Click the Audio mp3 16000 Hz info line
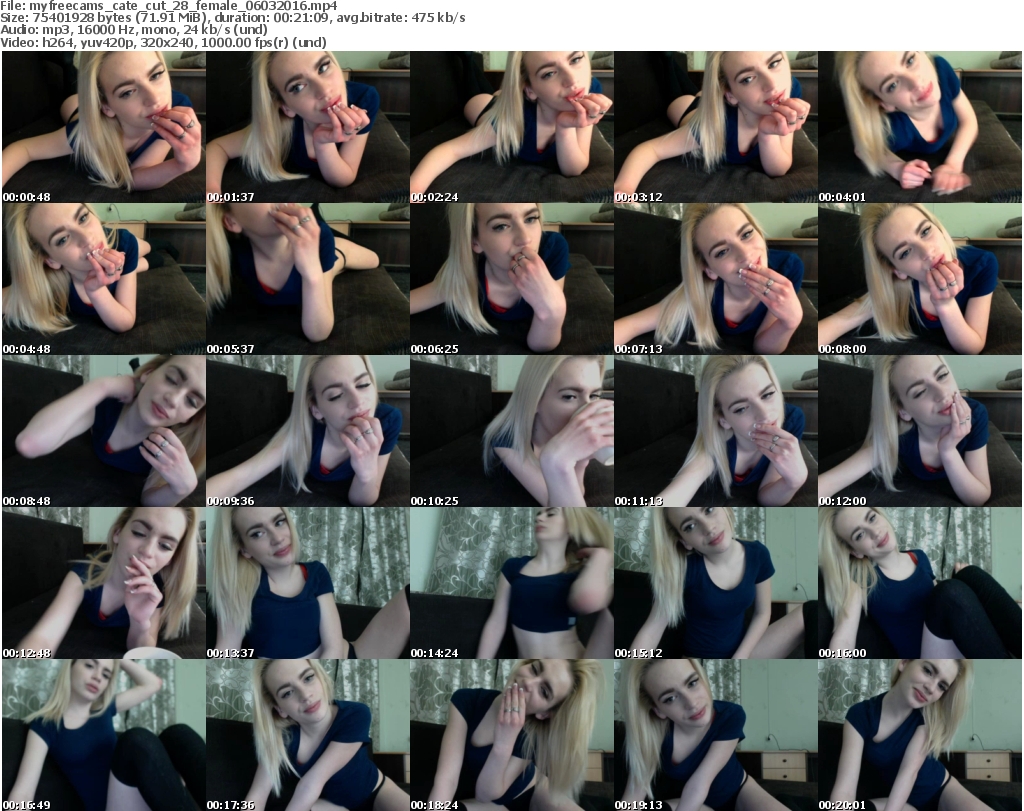Screen dimensions: 1024x811 pos(134,30)
